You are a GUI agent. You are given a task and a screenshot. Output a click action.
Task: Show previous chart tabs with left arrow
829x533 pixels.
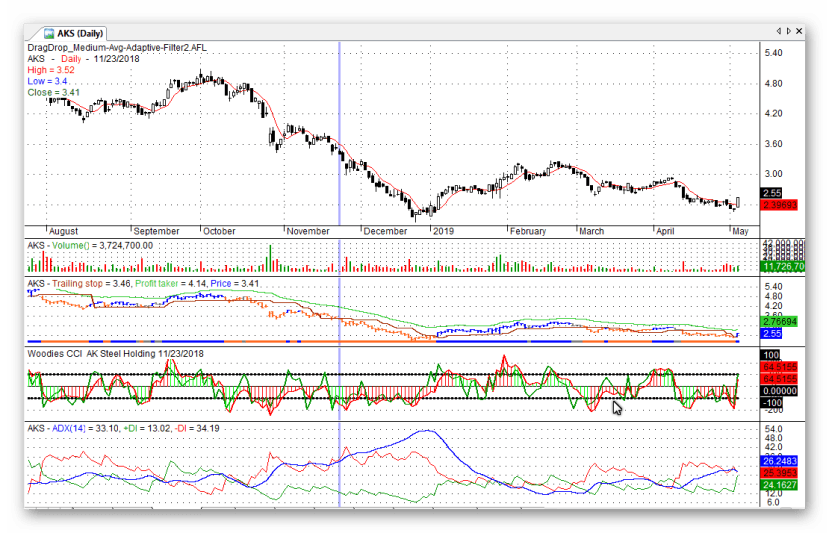(779, 31)
